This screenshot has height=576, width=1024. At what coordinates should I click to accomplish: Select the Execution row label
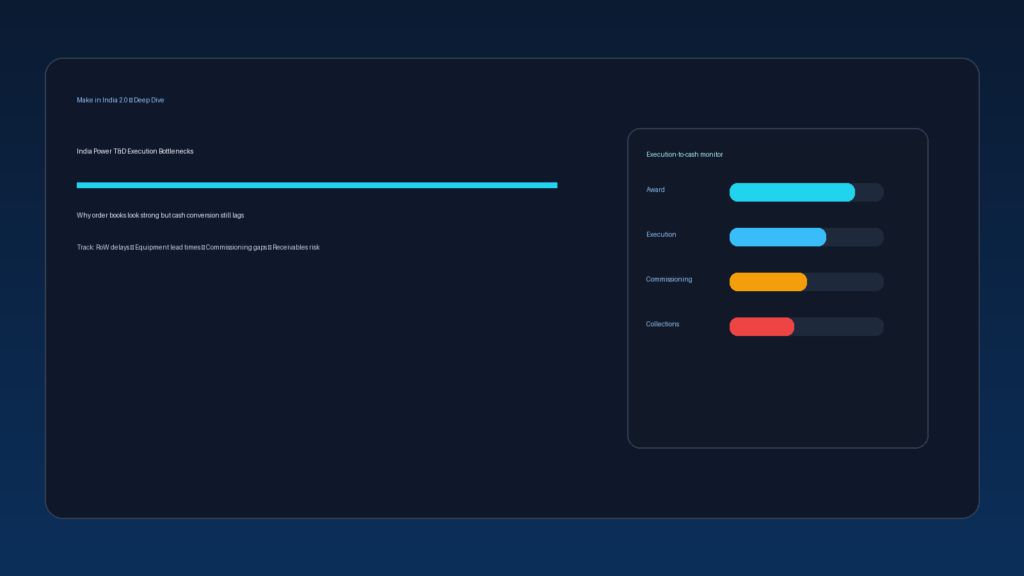point(661,234)
